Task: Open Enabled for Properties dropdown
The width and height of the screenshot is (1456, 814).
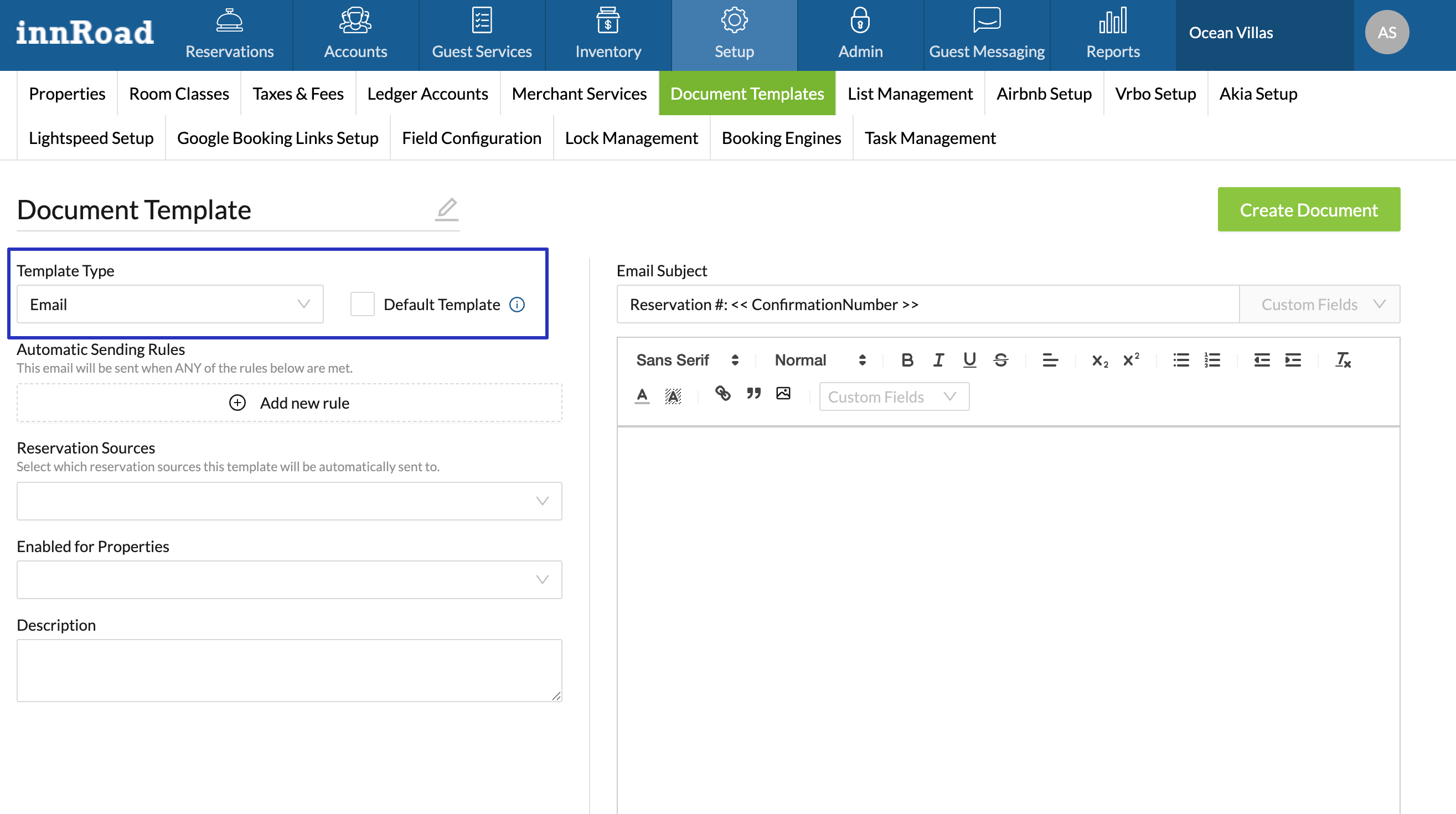Action: 289,579
